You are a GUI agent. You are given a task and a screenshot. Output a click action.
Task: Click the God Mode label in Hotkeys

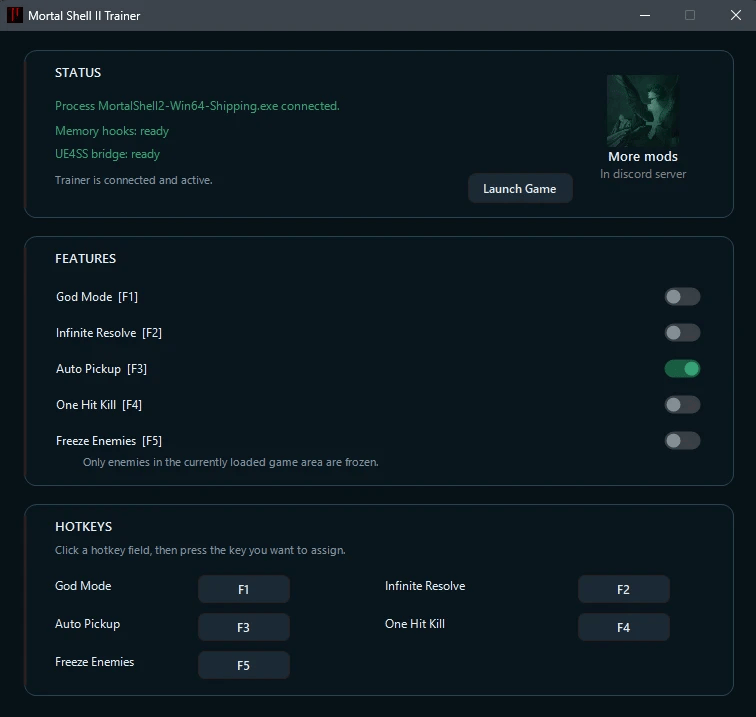pos(83,586)
